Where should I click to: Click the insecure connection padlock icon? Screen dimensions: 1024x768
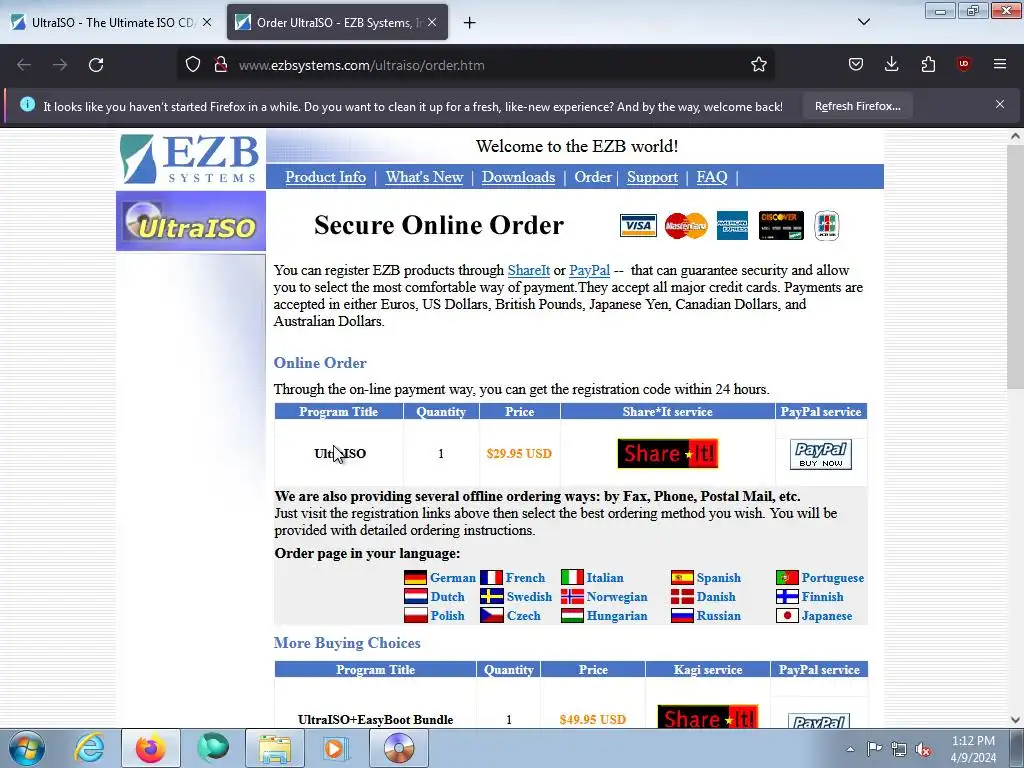[x=221, y=65]
